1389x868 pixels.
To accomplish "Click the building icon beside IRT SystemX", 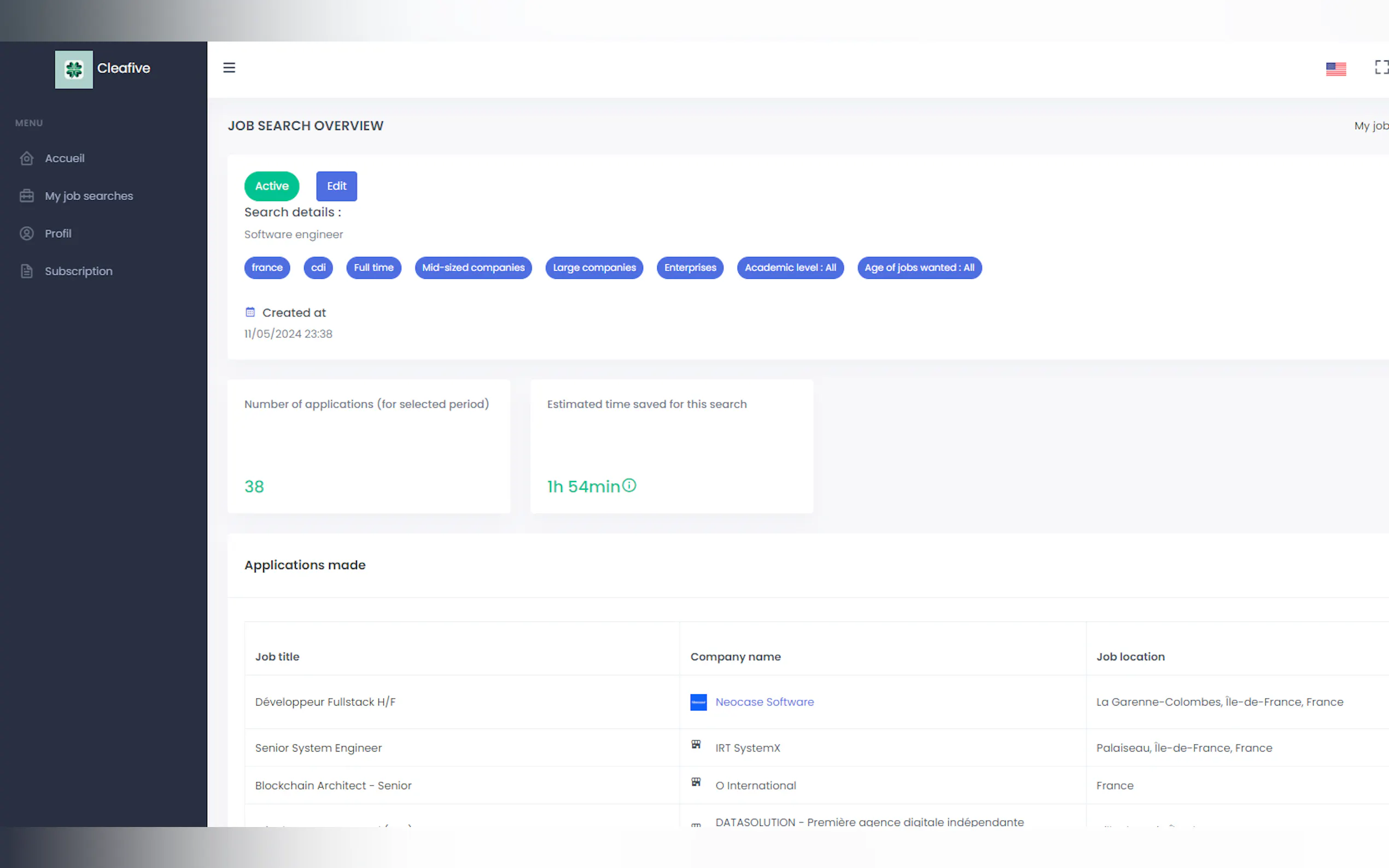I will click(696, 744).
